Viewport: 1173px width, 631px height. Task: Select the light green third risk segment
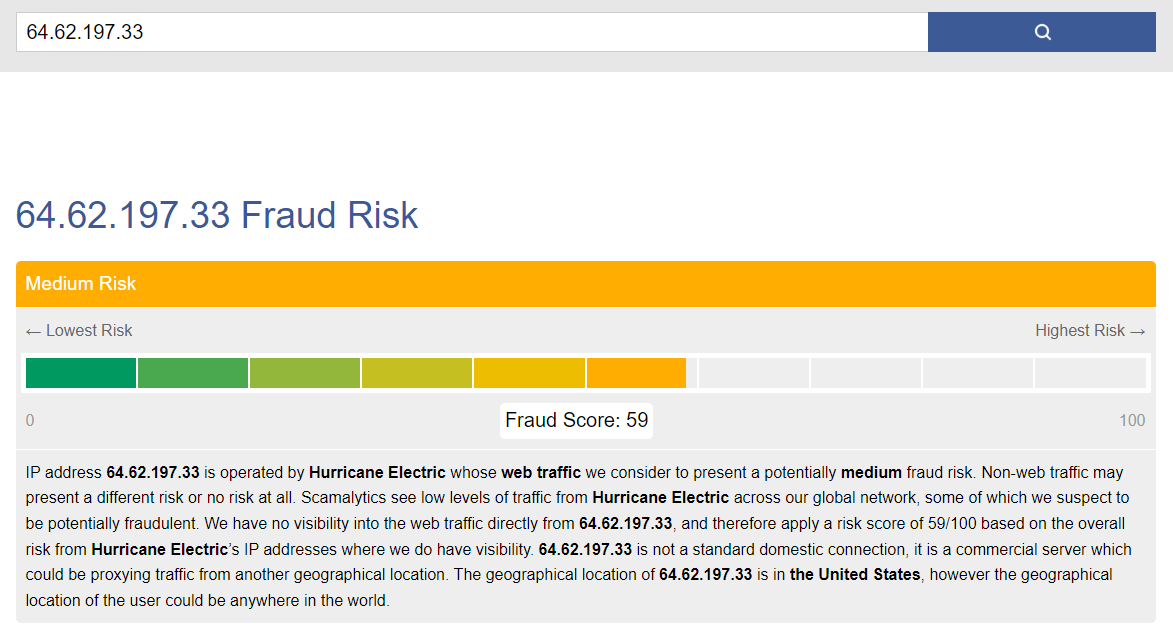pyautogui.click(x=305, y=373)
